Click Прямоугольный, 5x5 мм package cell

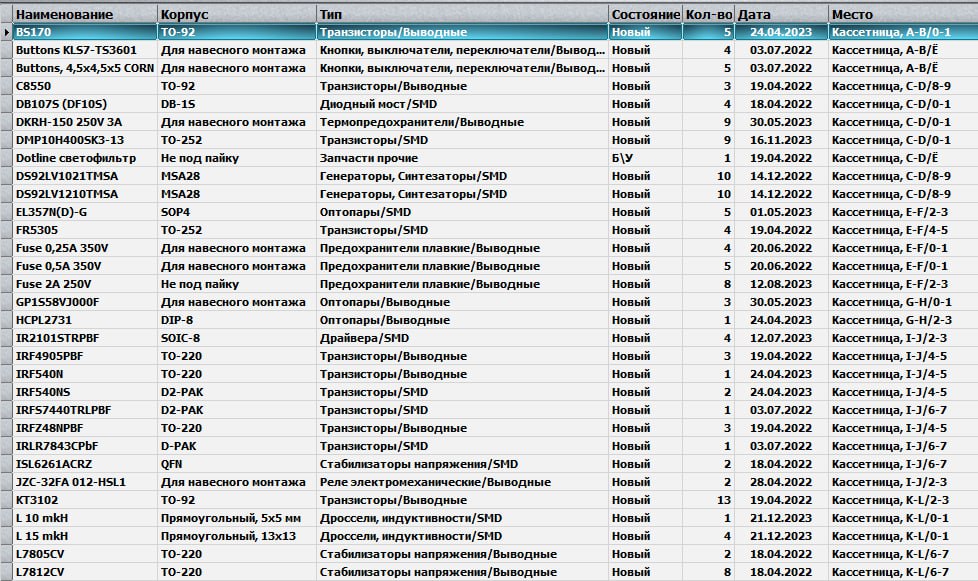coord(237,519)
